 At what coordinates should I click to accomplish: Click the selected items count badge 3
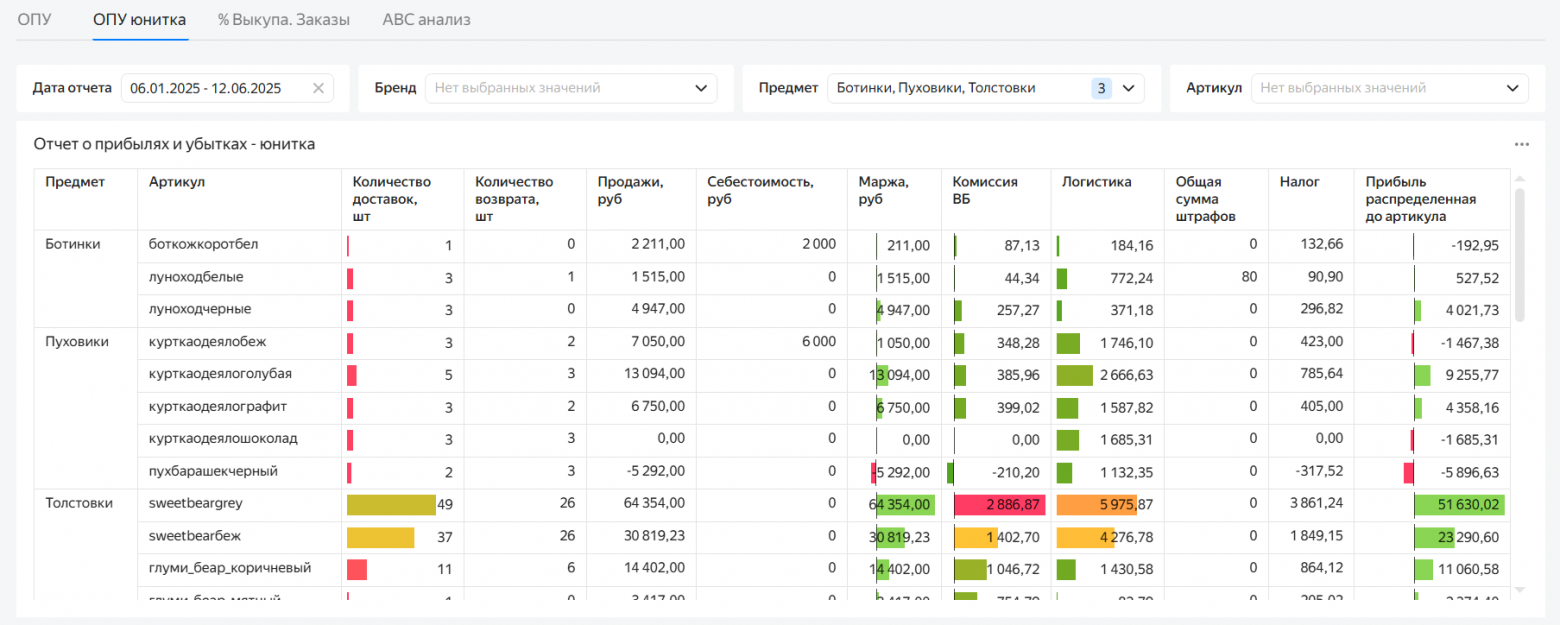tap(1101, 88)
